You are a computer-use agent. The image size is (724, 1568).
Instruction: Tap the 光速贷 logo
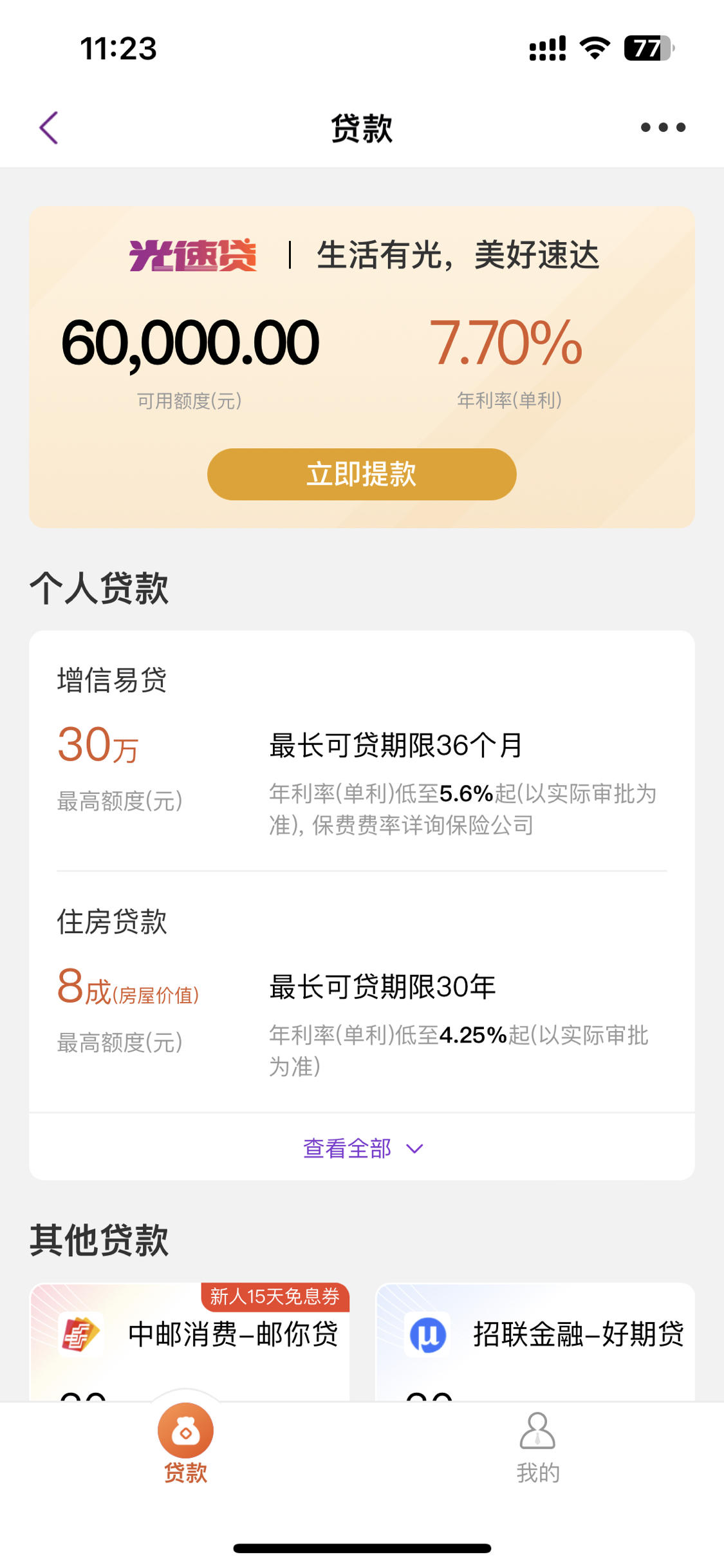pyautogui.click(x=192, y=255)
